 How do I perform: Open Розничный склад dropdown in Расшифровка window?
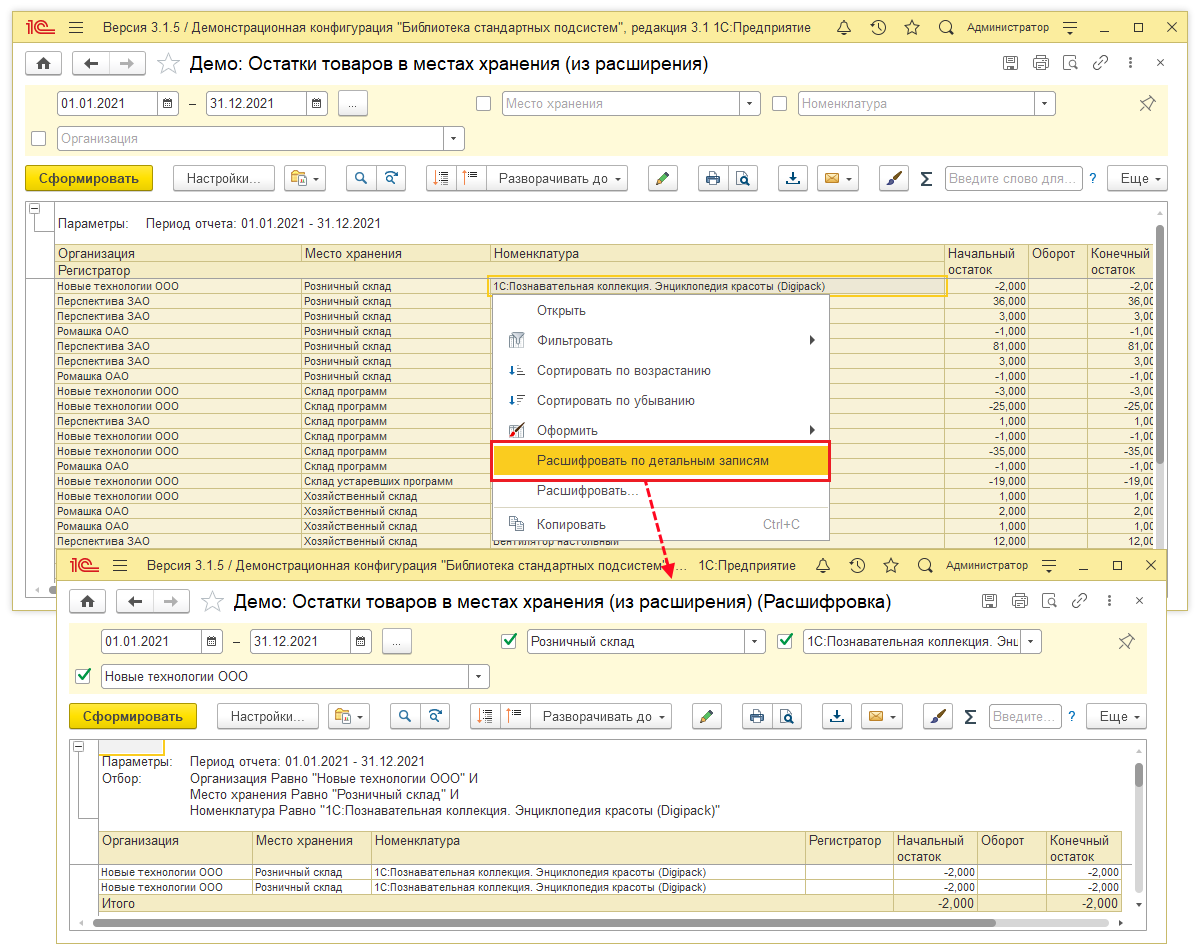pyautogui.click(x=754, y=641)
